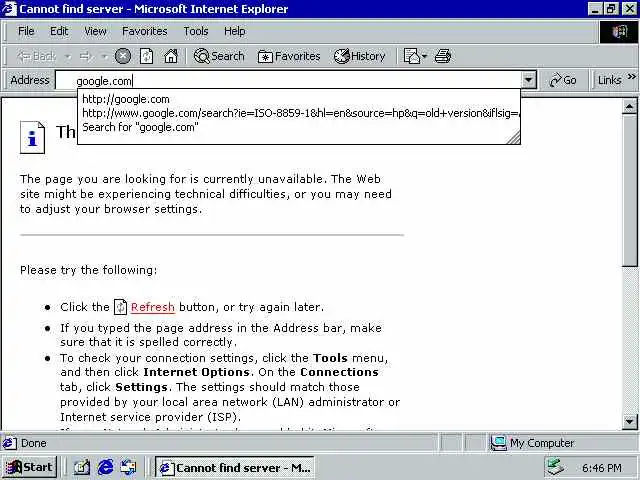This screenshot has height=480, width=640.
Task: Click the scrollbar down arrow
Action: click(x=629, y=420)
